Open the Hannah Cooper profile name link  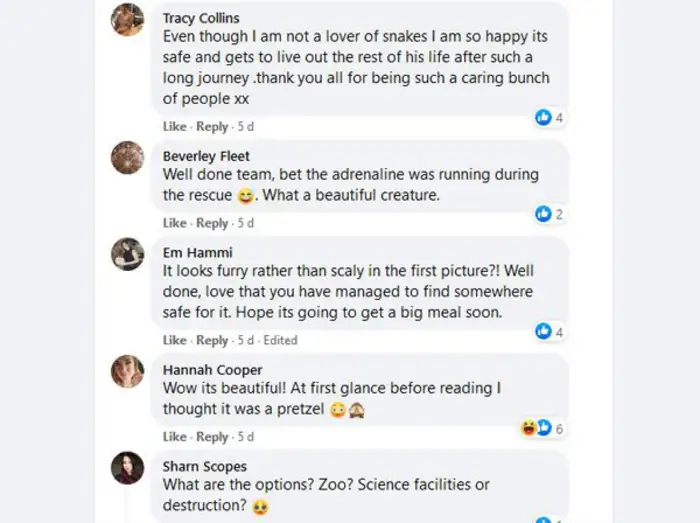(x=212, y=370)
